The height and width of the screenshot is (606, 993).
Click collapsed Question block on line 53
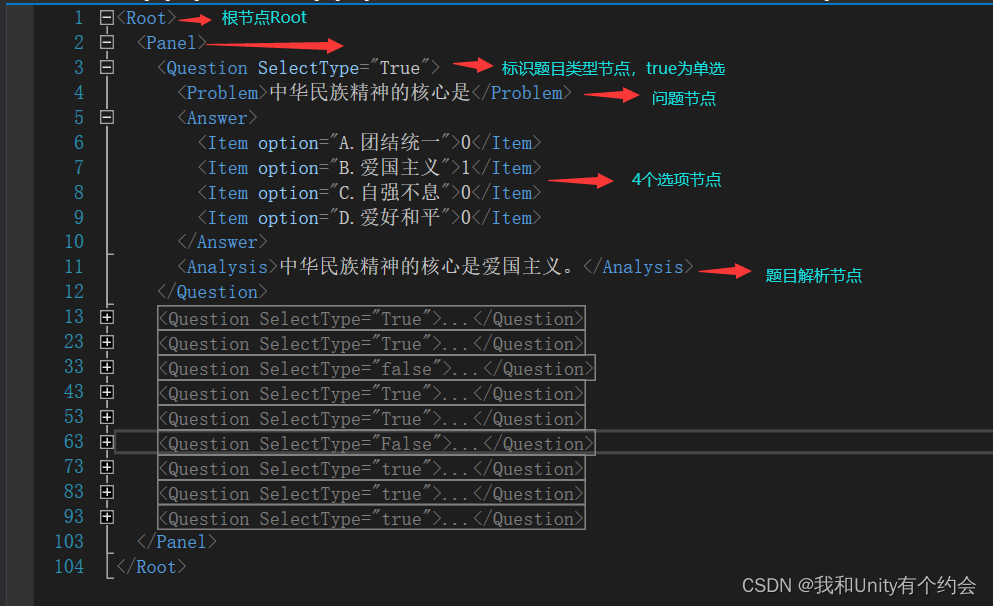[x=371, y=418]
